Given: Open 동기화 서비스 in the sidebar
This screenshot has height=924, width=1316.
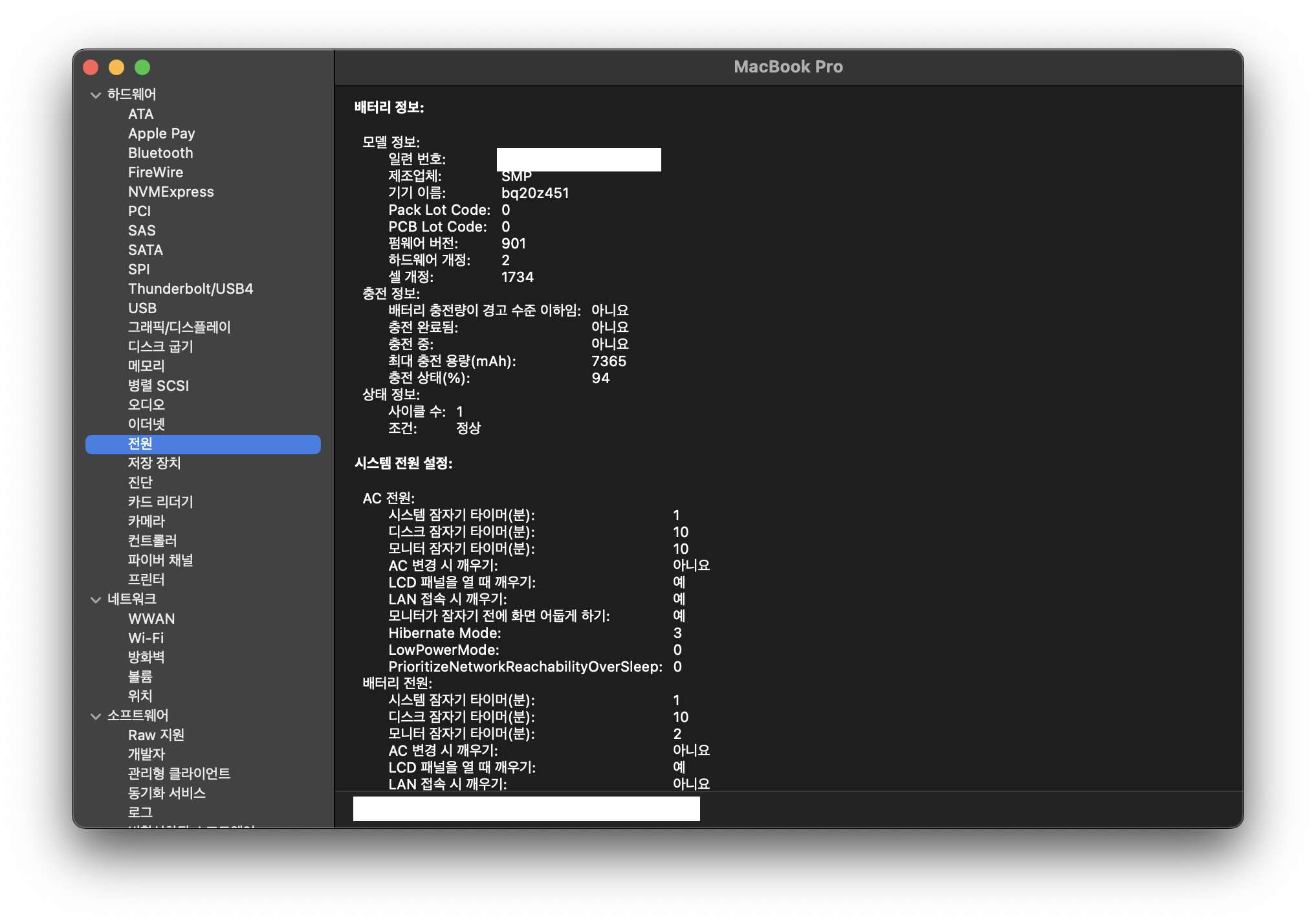Looking at the screenshot, I should pyautogui.click(x=167, y=793).
